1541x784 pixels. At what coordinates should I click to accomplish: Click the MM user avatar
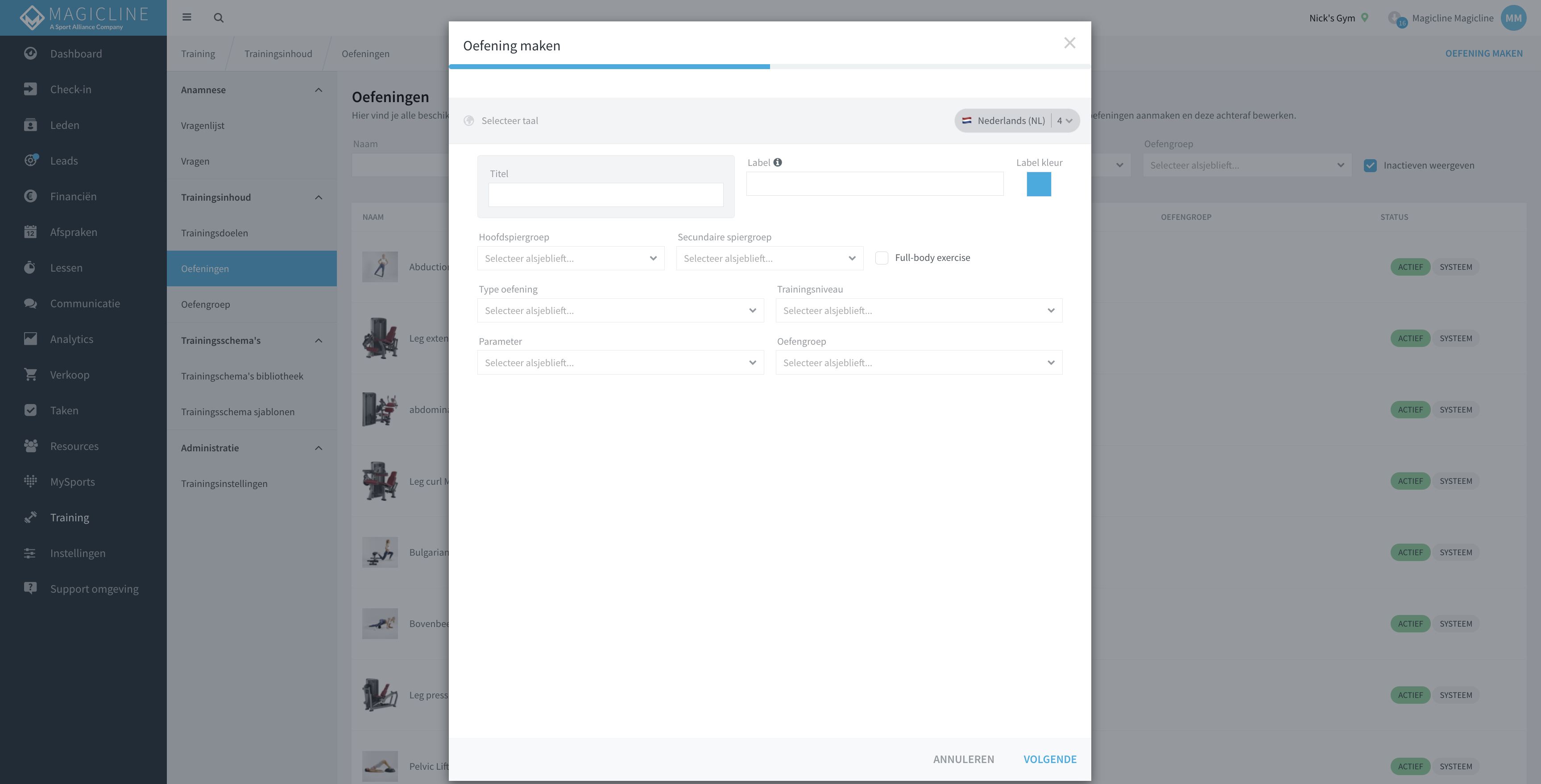[x=1513, y=18]
